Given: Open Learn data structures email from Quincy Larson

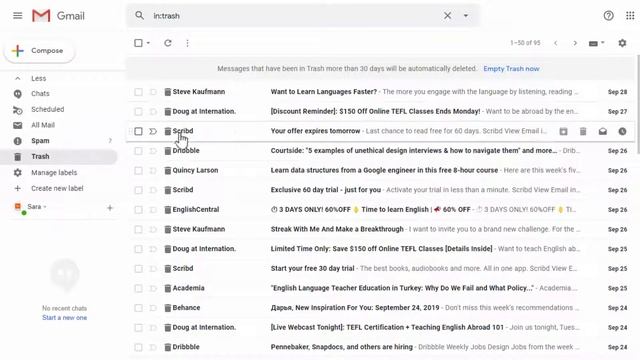Looking at the screenshot, I should point(384,170).
